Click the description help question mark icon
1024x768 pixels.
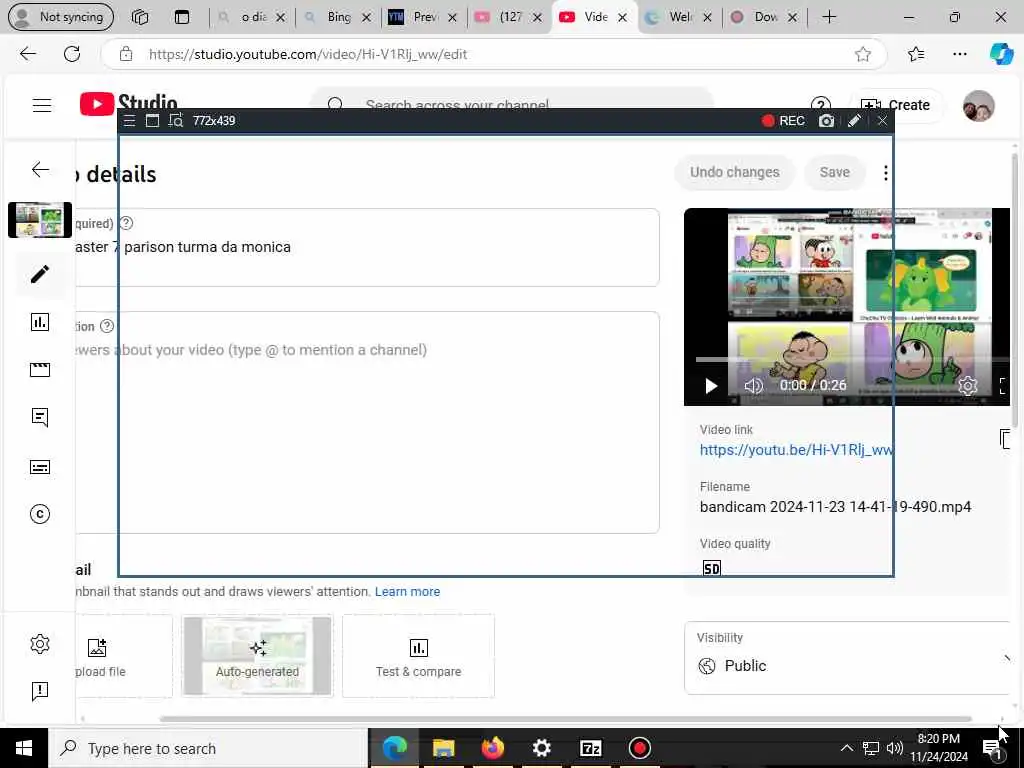click(107, 326)
